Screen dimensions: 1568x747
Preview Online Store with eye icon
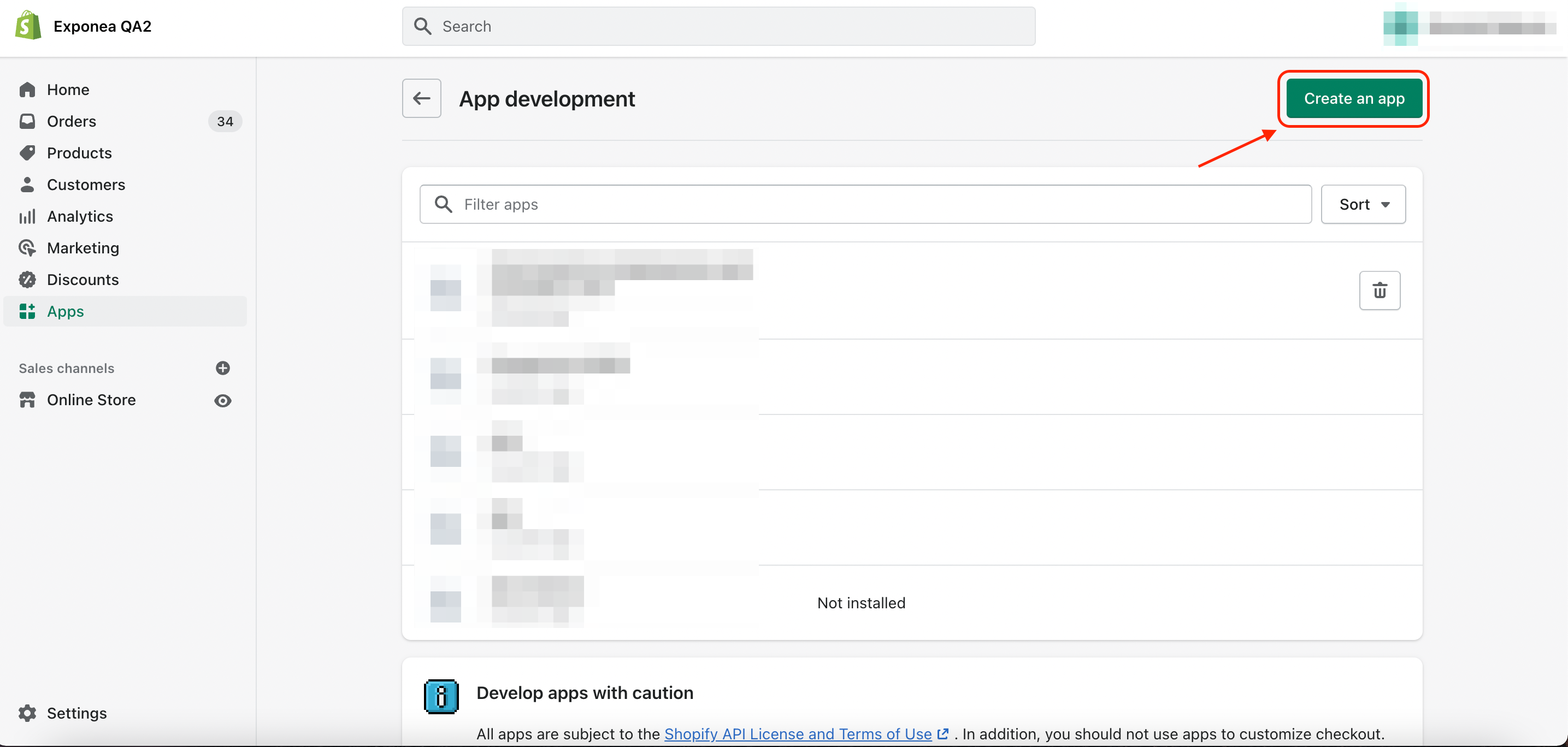click(223, 400)
